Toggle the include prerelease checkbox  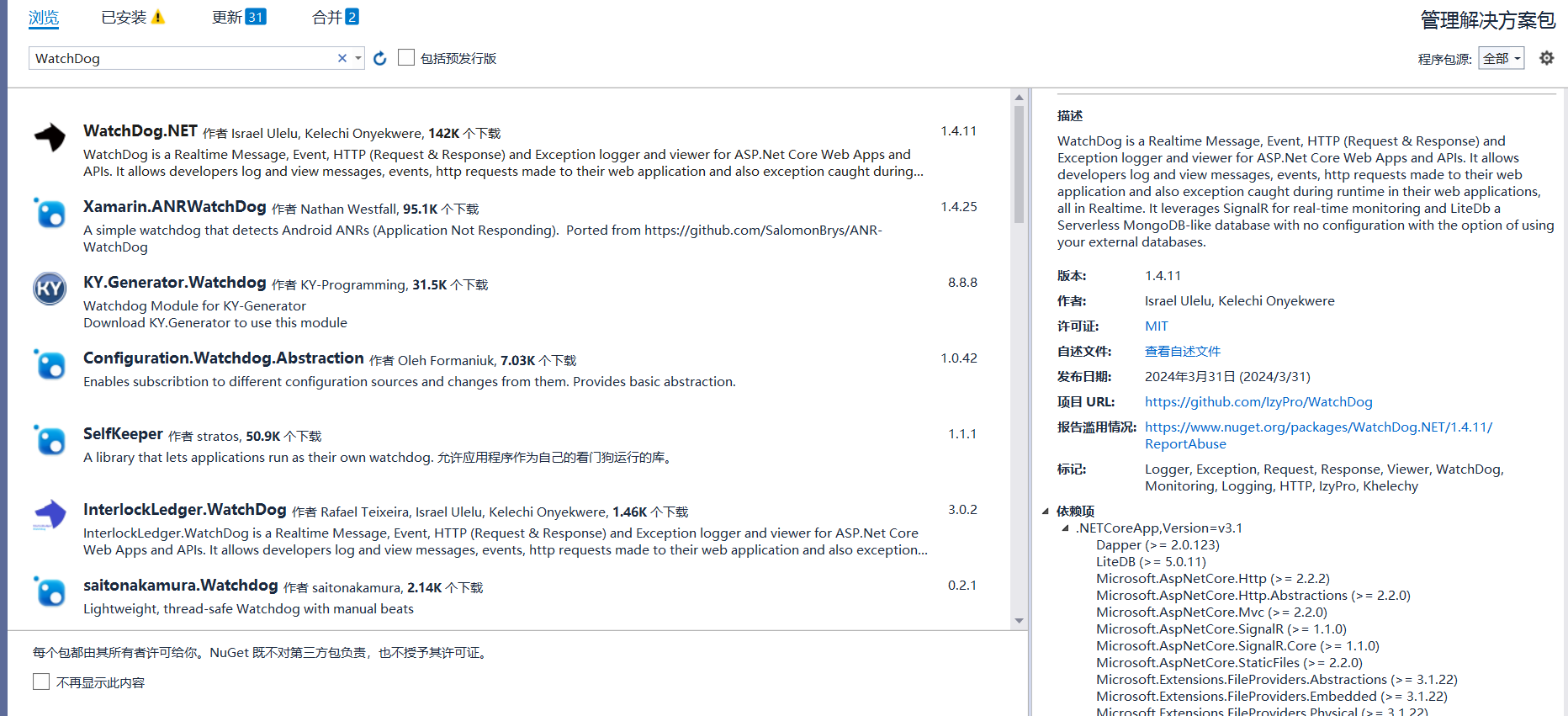406,57
